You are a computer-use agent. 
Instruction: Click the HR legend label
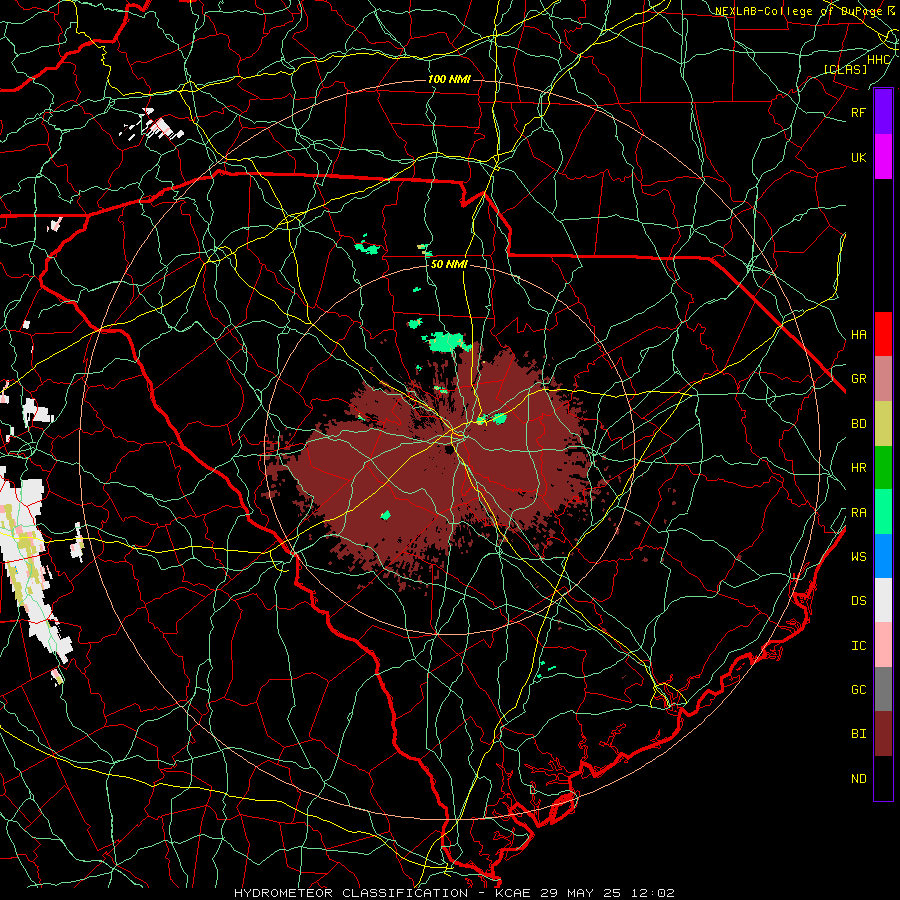click(x=858, y=468)
